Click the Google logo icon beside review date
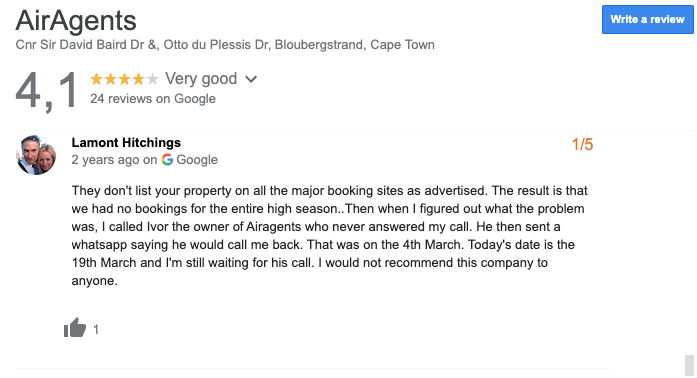The width and height of the screenshot is (697, 378). click(167, 160)
